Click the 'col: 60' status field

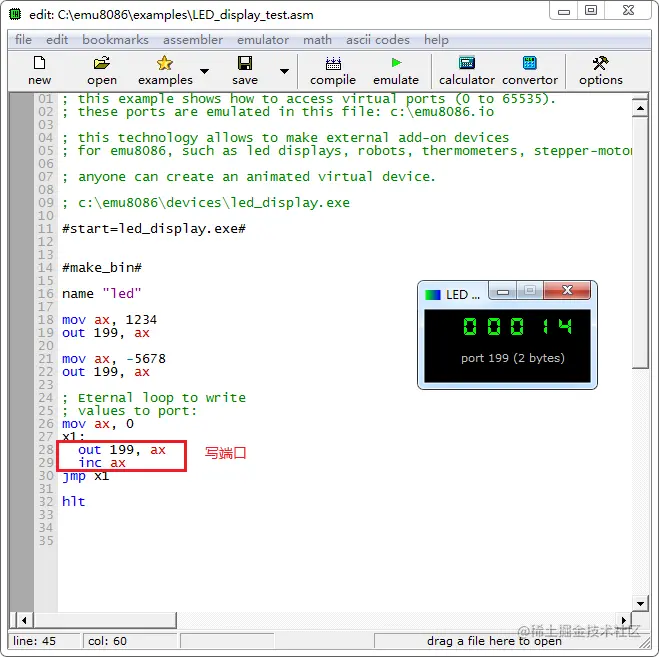pos(129,641)
